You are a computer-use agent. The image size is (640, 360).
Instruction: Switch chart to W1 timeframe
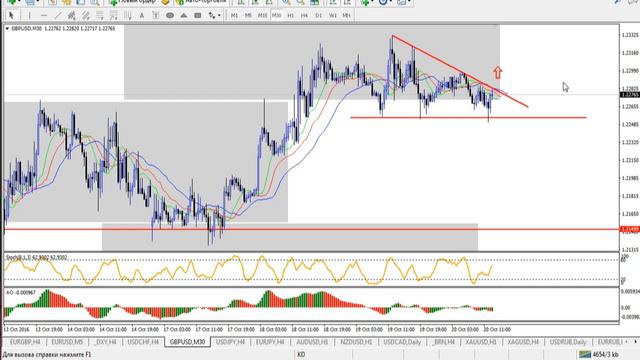pyautogui.click(x=333, y=16)
